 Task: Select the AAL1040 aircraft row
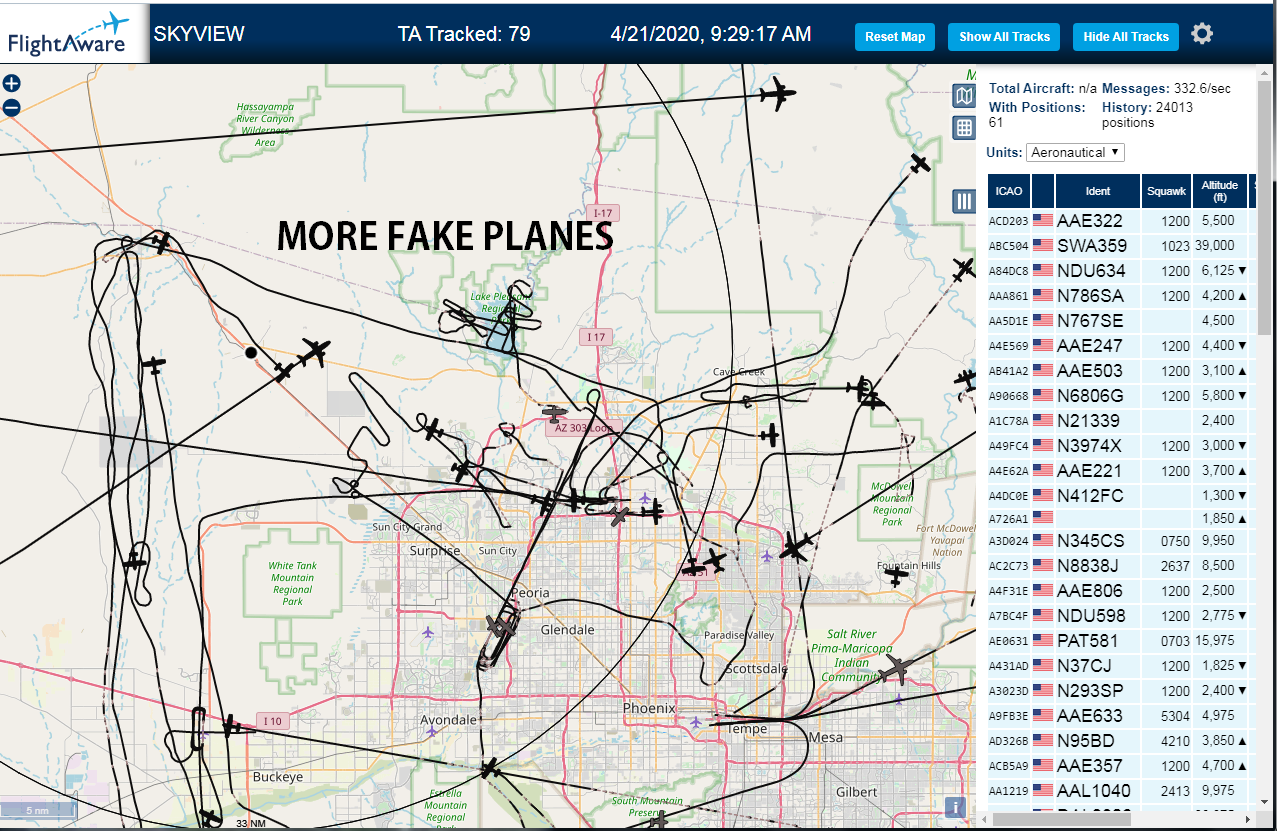(1121, 791)
